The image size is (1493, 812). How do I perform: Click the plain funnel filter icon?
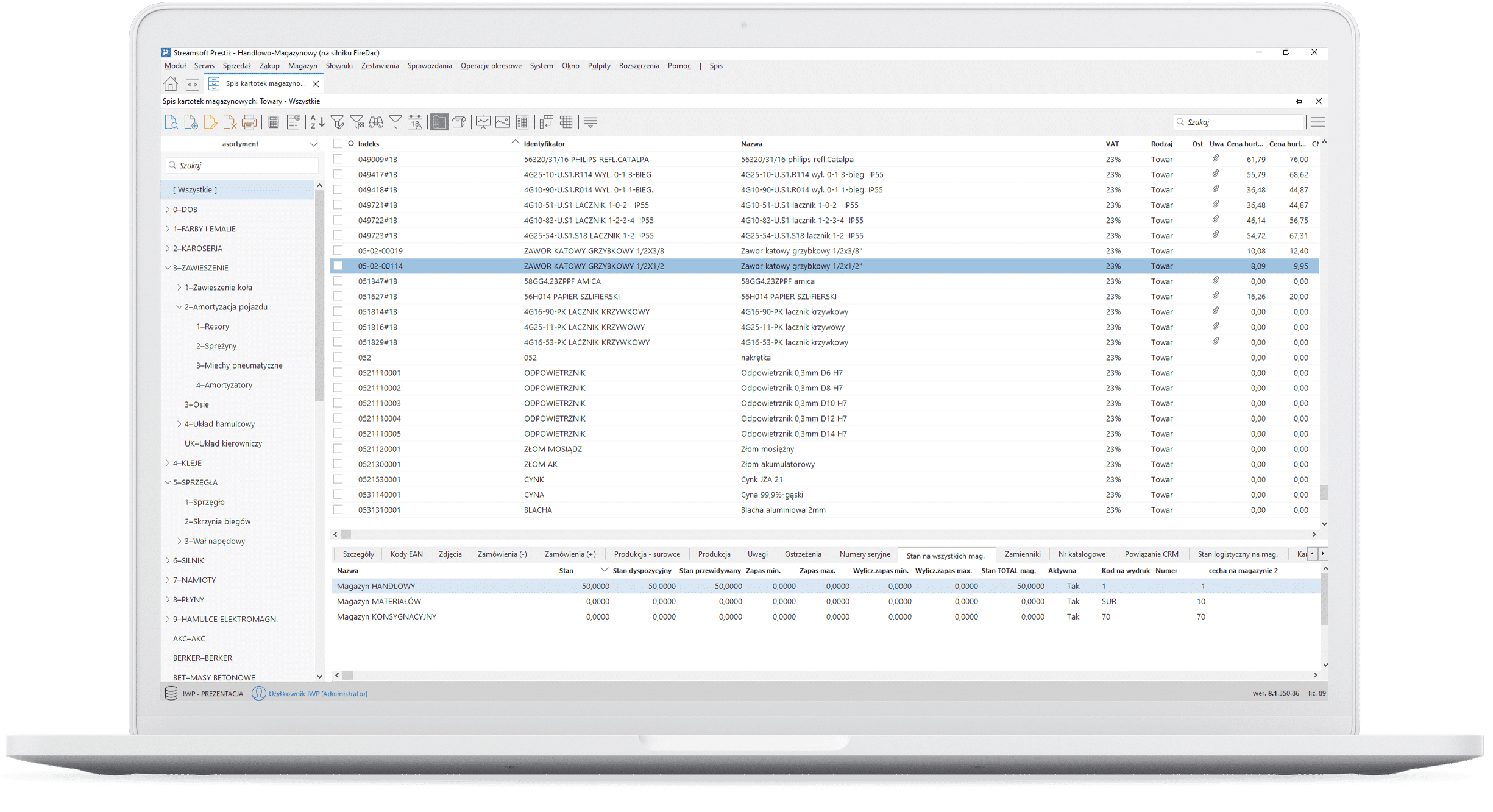pos(395,122)
